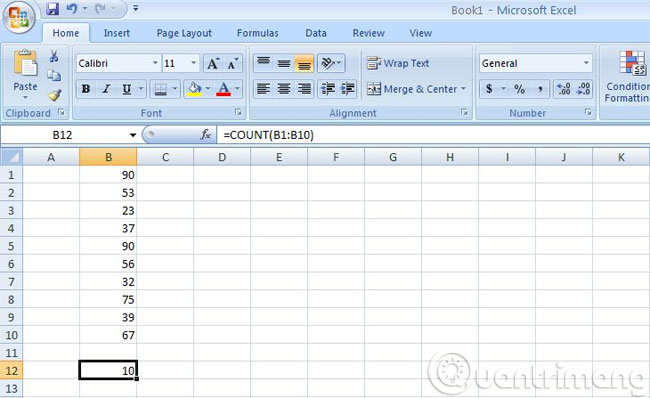Switch to the Insert tab

click(116, 33)
